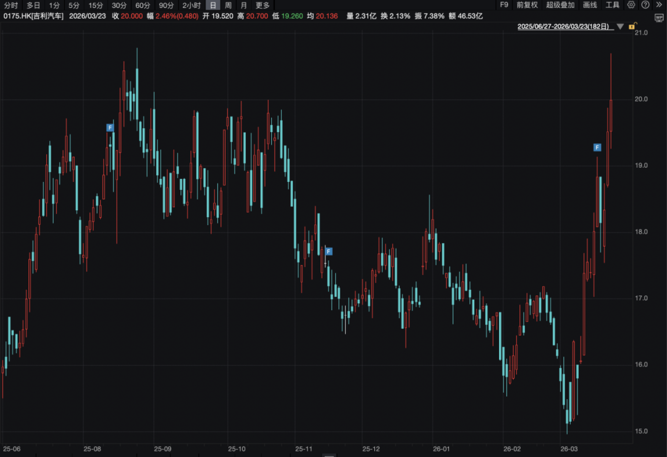
Task: Open the date range dropdown arrow
Action: 620,27
